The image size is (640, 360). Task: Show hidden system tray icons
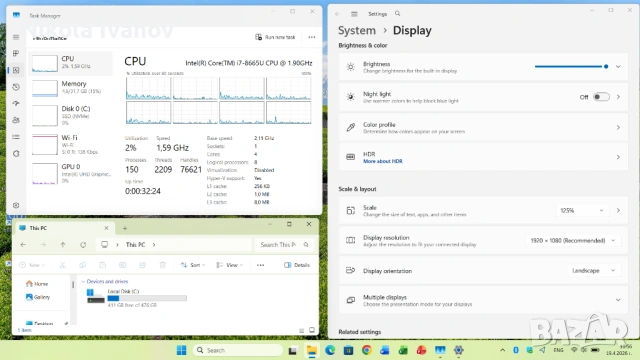[x=502, y=350]
